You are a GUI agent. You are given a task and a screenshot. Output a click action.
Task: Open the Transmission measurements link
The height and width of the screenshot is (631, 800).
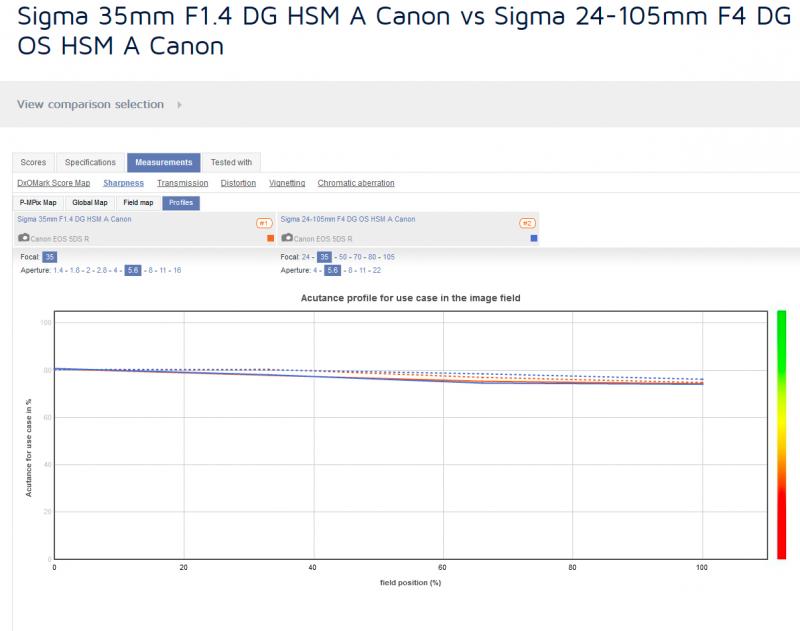click(183, 183)
